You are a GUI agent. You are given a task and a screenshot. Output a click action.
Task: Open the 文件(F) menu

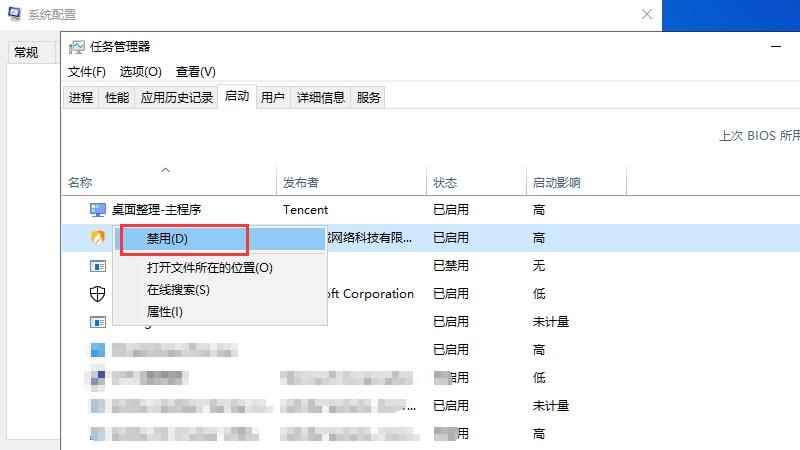coord(87,72)
